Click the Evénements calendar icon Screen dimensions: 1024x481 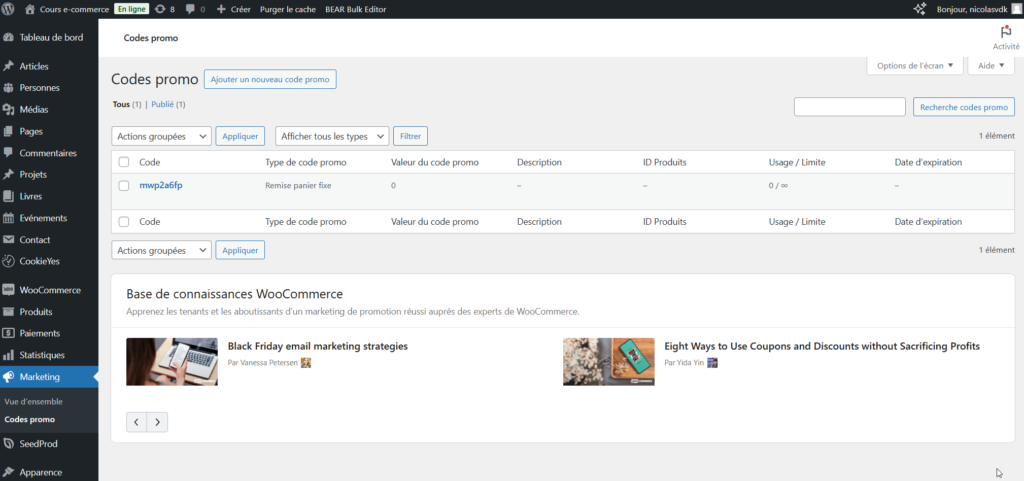[x=8, y=218]
